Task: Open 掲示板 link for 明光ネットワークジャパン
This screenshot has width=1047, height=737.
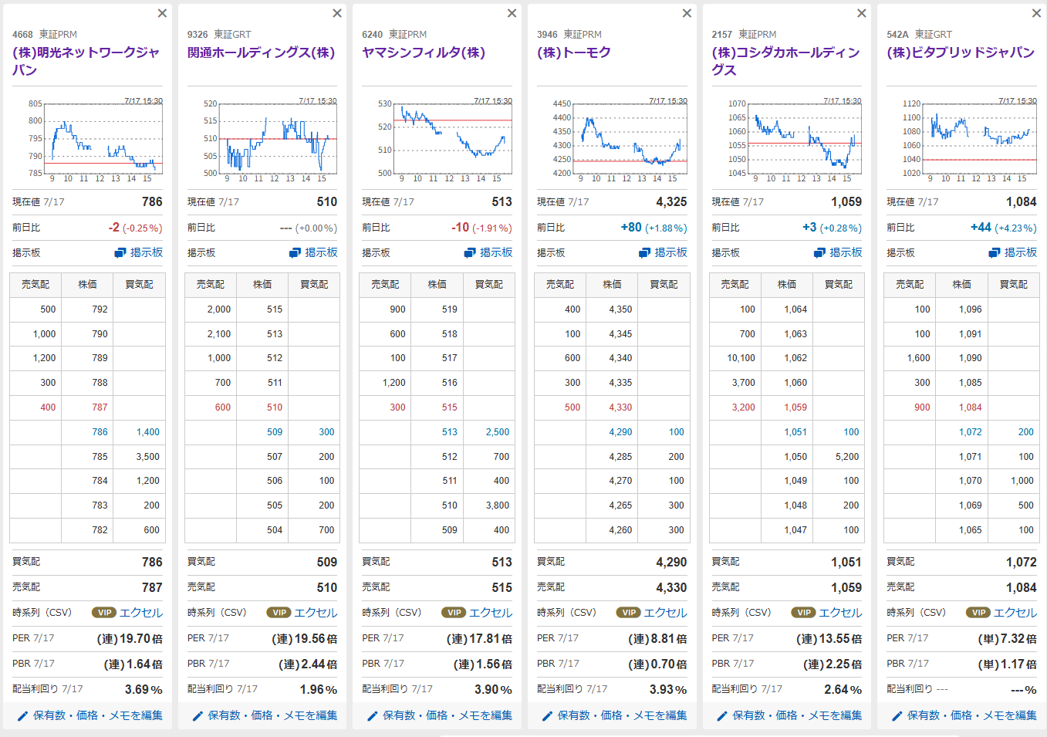Action: point(138,252)
